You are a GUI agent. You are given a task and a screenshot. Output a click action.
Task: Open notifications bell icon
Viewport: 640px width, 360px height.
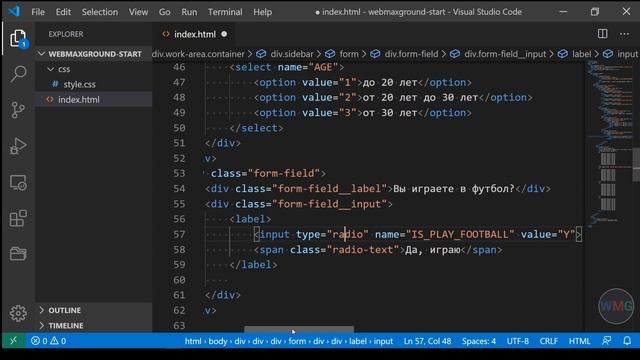(627, 341)
